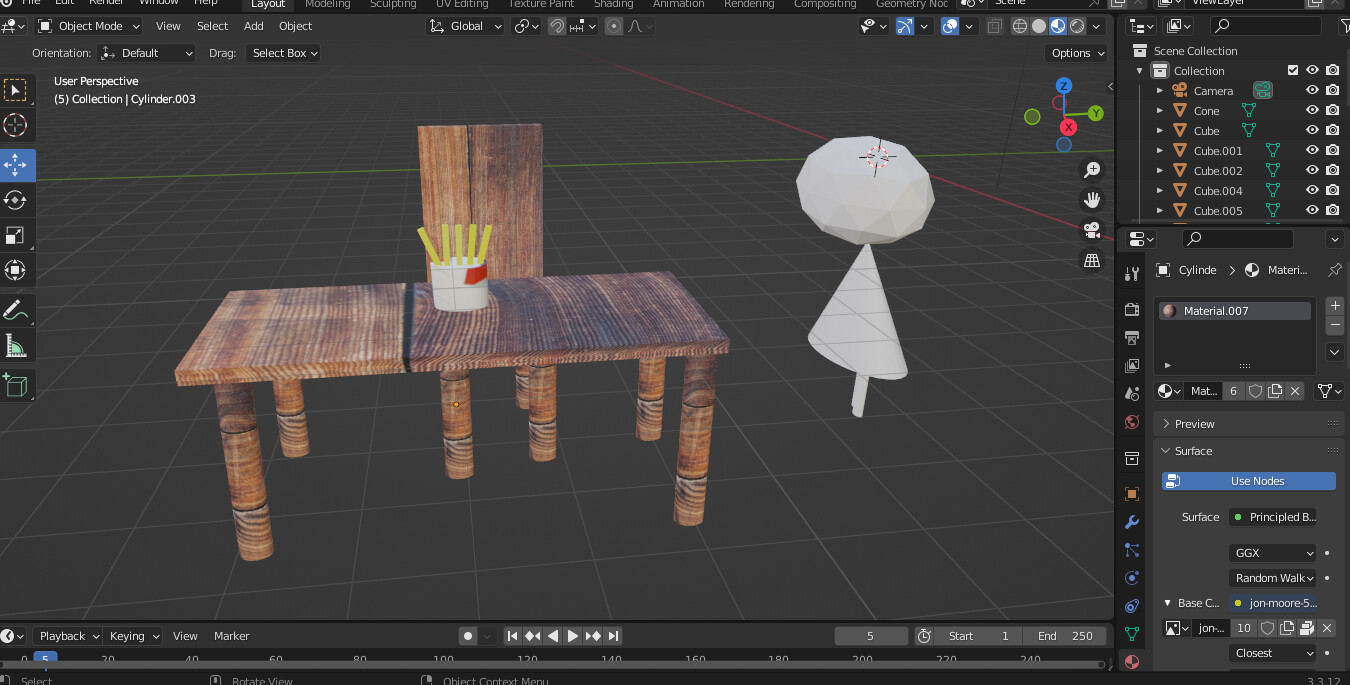Open Random Walk subsurface dropdown
The image size is (1350, 685).
pyautogui.click(x=1272, y=578)
